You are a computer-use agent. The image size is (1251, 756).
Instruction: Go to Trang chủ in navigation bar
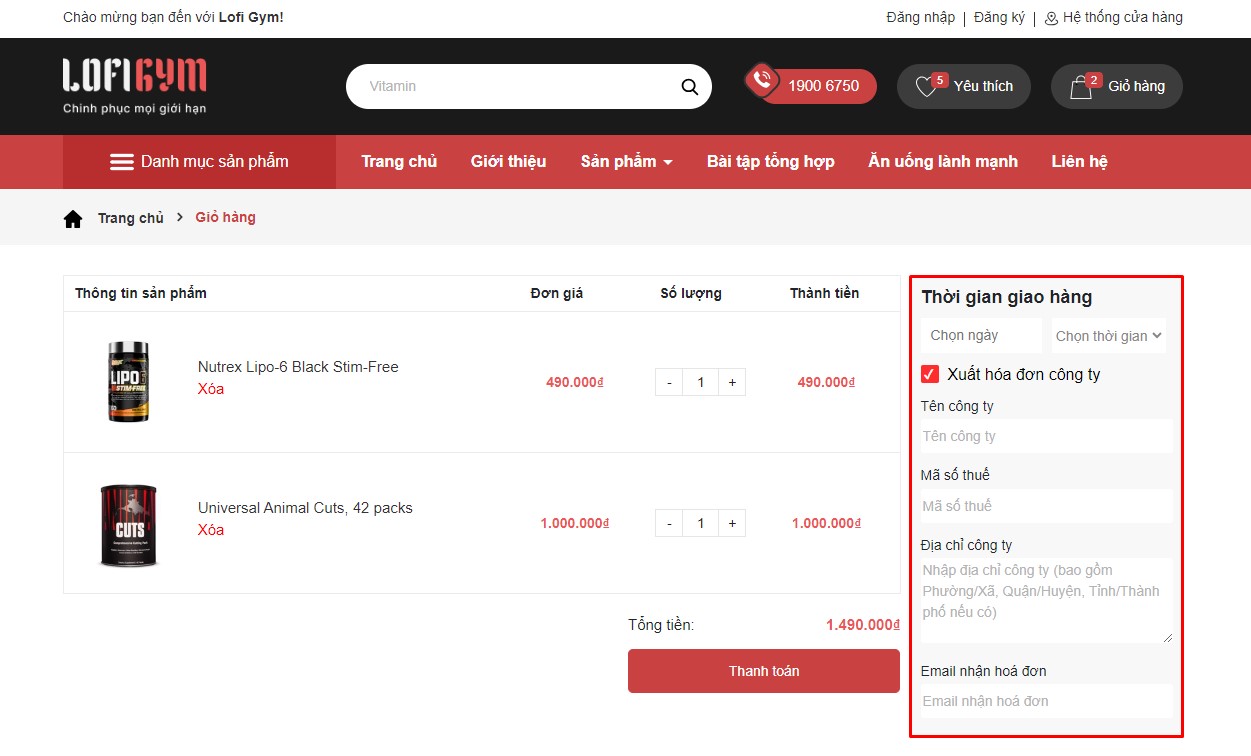(x=399, y=162)
